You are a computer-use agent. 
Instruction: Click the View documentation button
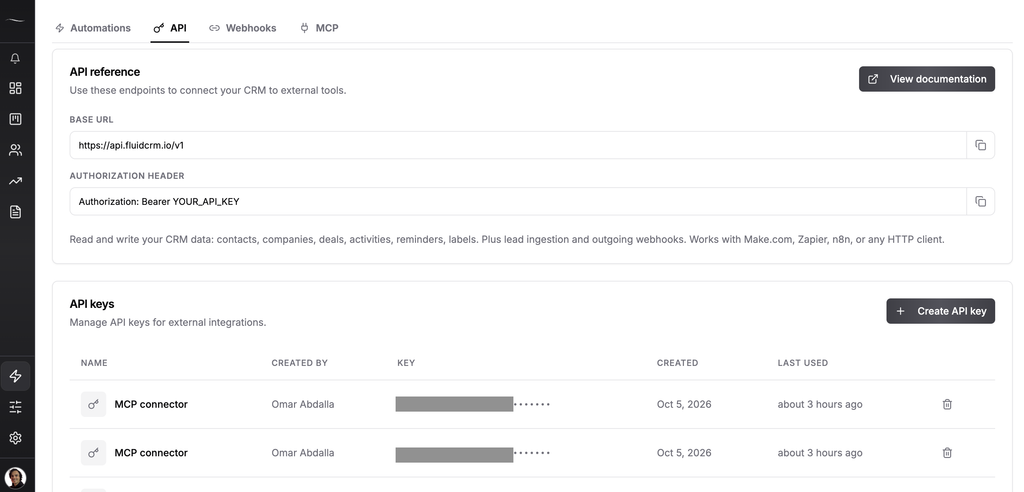pyautogui.click(x=927, y=79)
